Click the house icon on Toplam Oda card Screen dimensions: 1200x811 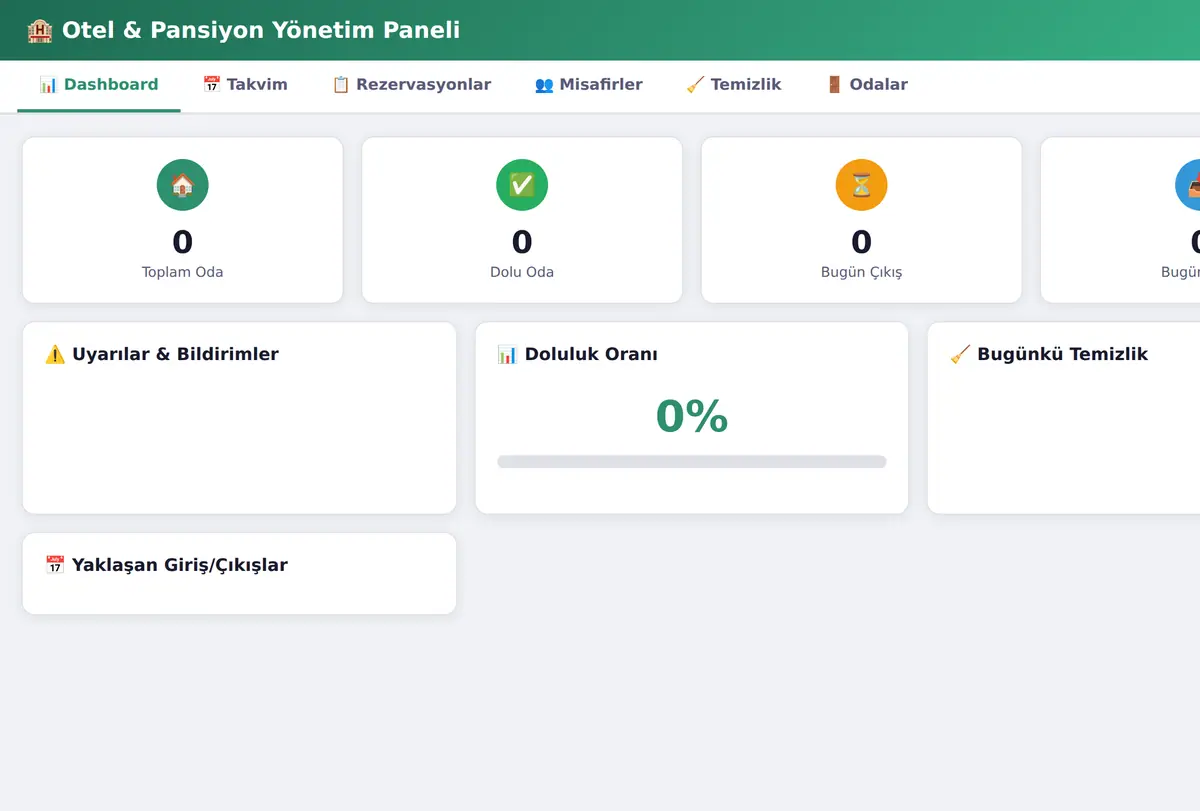pos(182,185)
